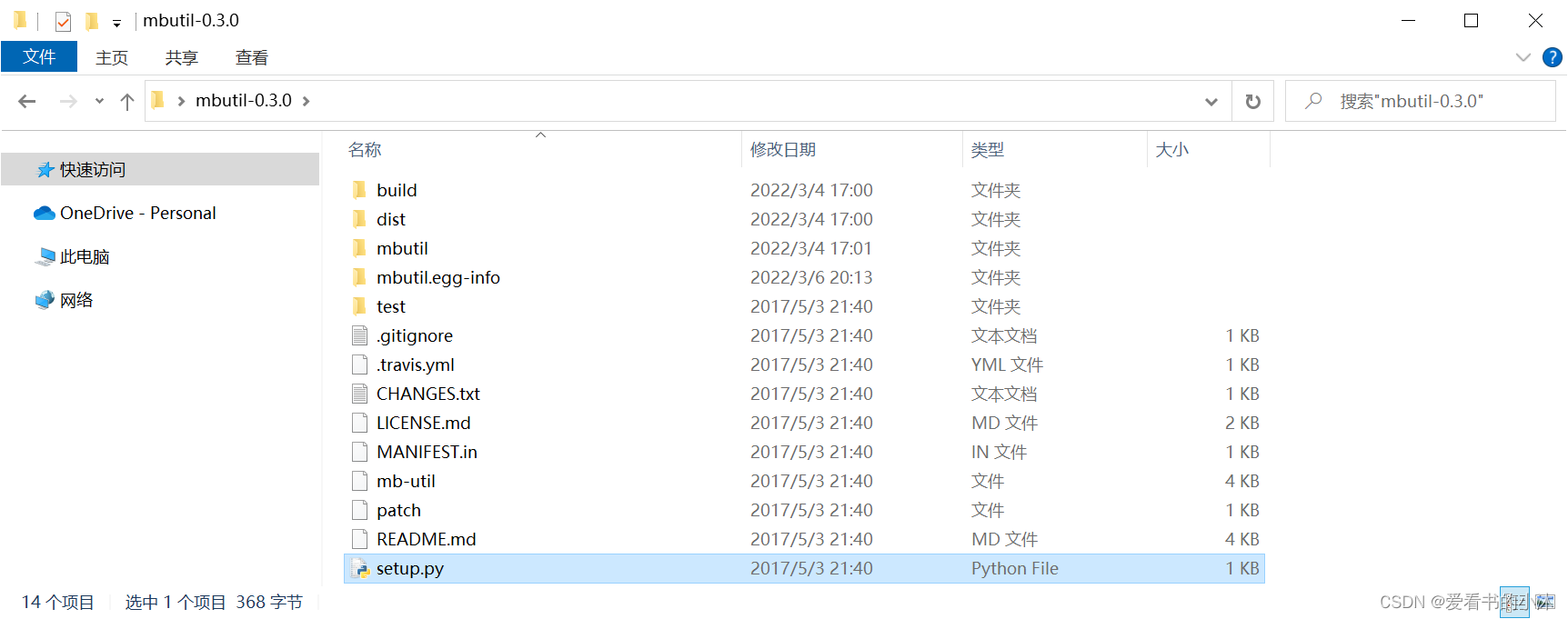
Task: Switch to details view in status bar
Action: point(1514,602)
